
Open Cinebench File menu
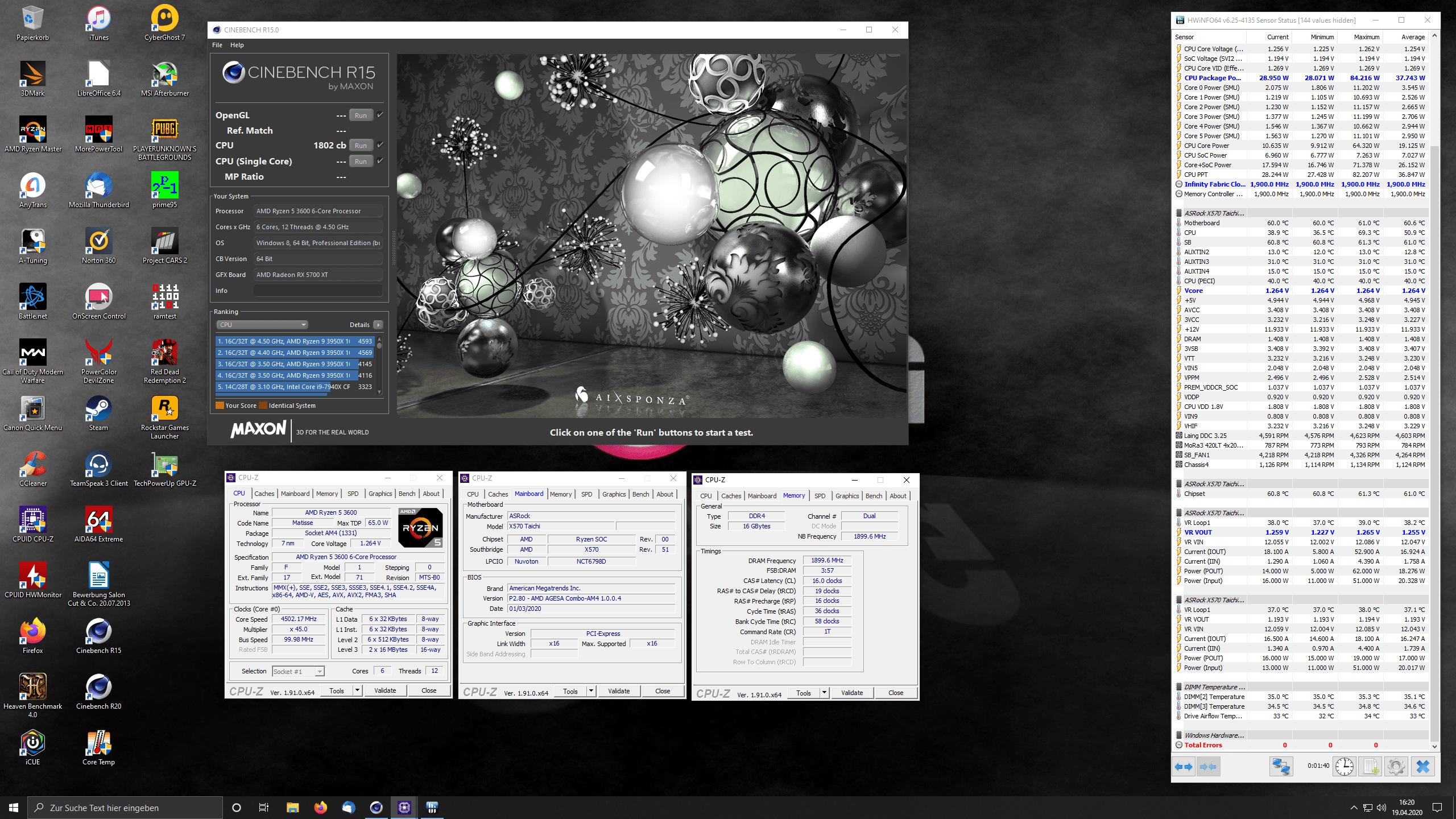(x=217, y=45)
